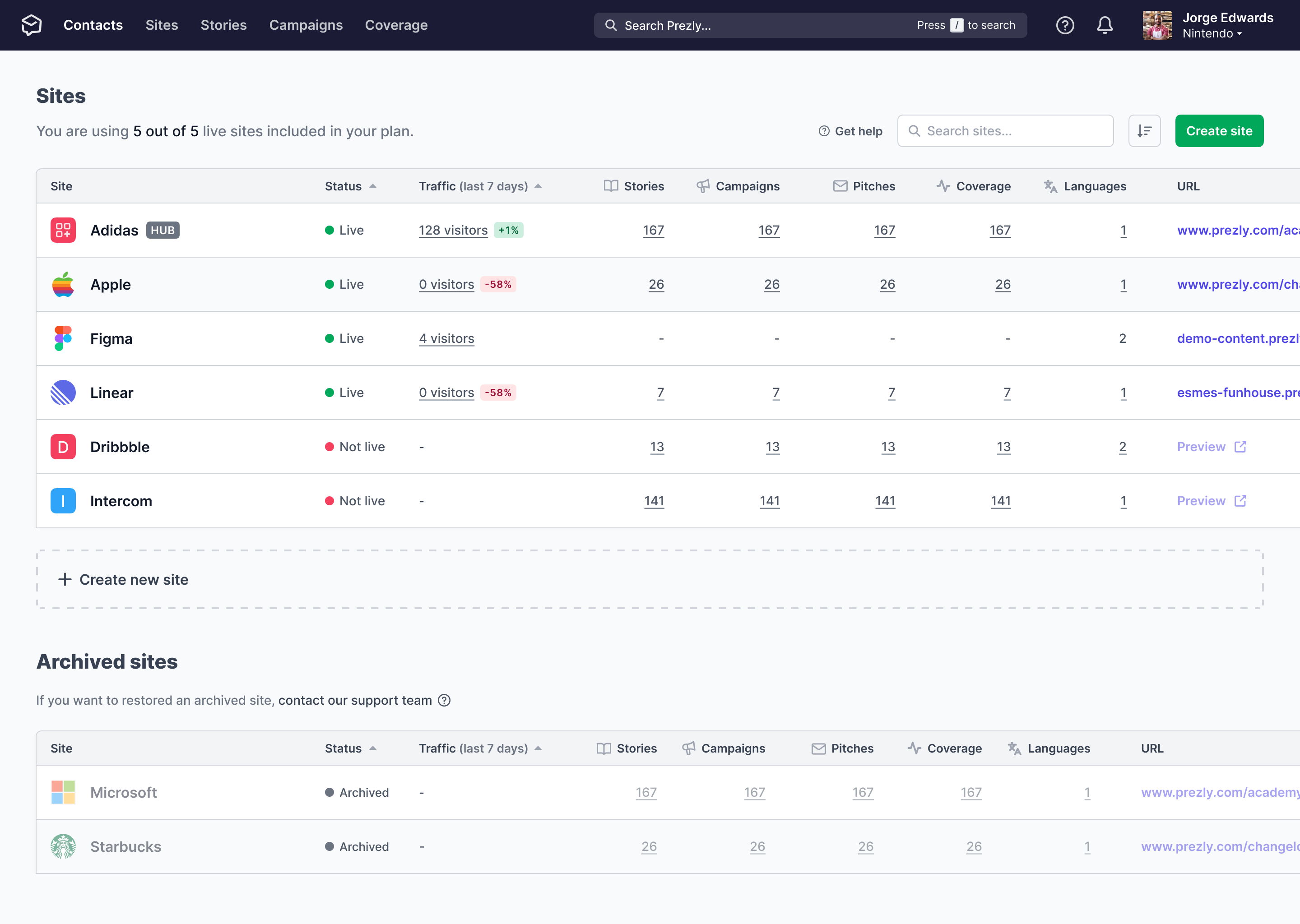Click the sort order icon button
The image size is (1300, 924).
pos(1144,131)
